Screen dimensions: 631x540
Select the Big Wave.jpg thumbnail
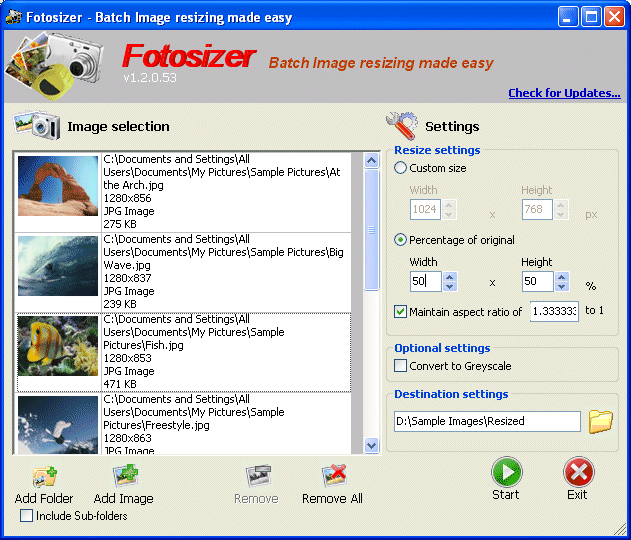pos(58,266)
